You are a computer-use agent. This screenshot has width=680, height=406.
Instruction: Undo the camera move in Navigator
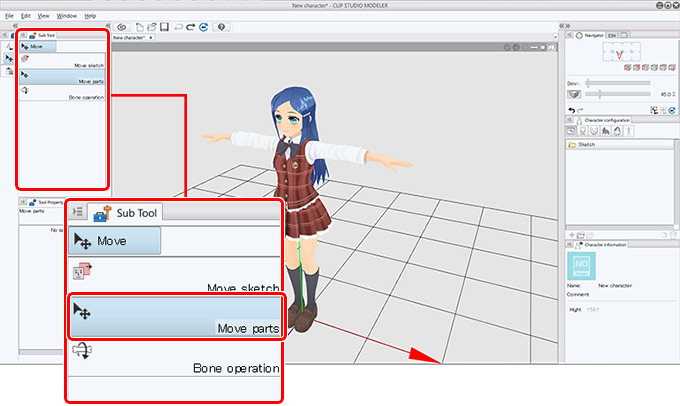572,110
